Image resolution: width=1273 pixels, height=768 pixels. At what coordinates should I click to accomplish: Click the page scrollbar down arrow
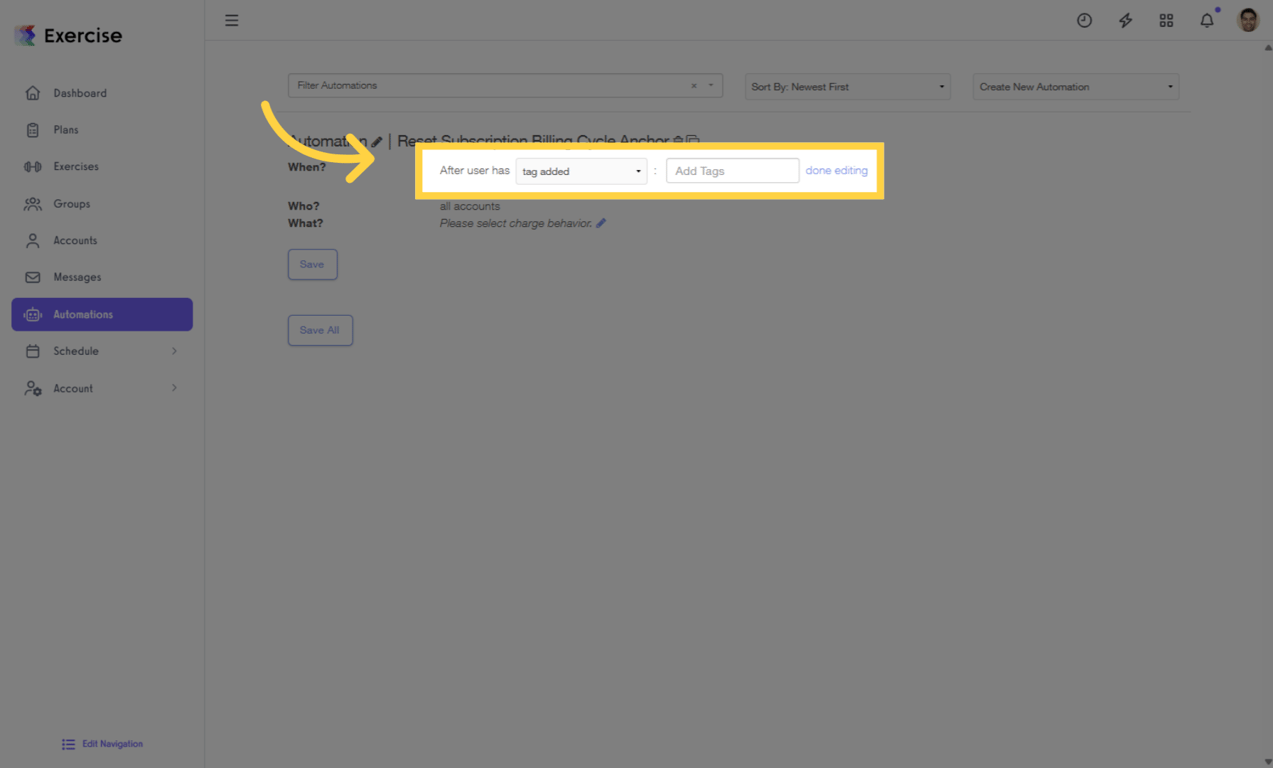coord(1267,762)
